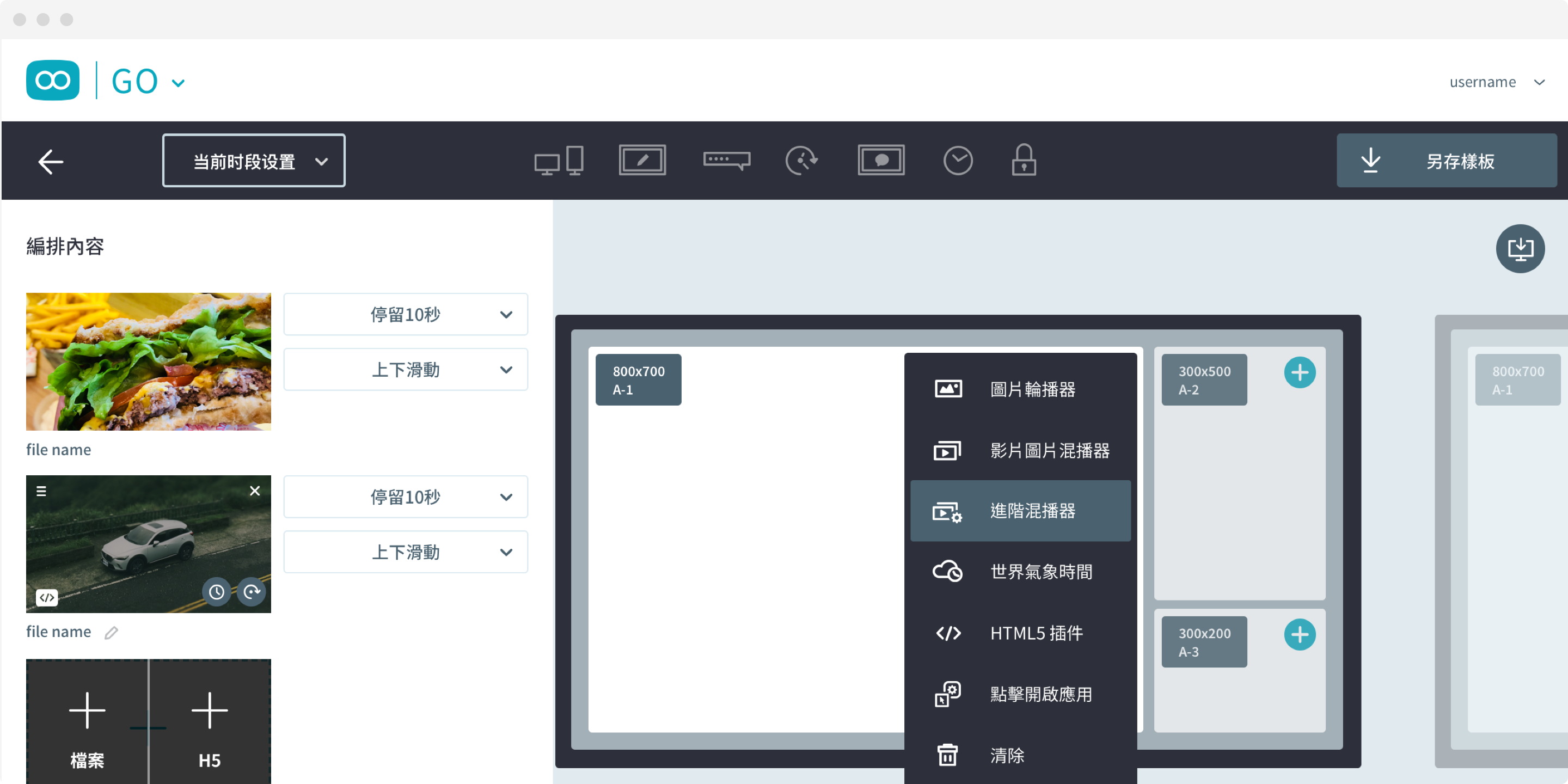Select HTML5 插件 menu entry

pyautogui.click(x=1020, y=633)
